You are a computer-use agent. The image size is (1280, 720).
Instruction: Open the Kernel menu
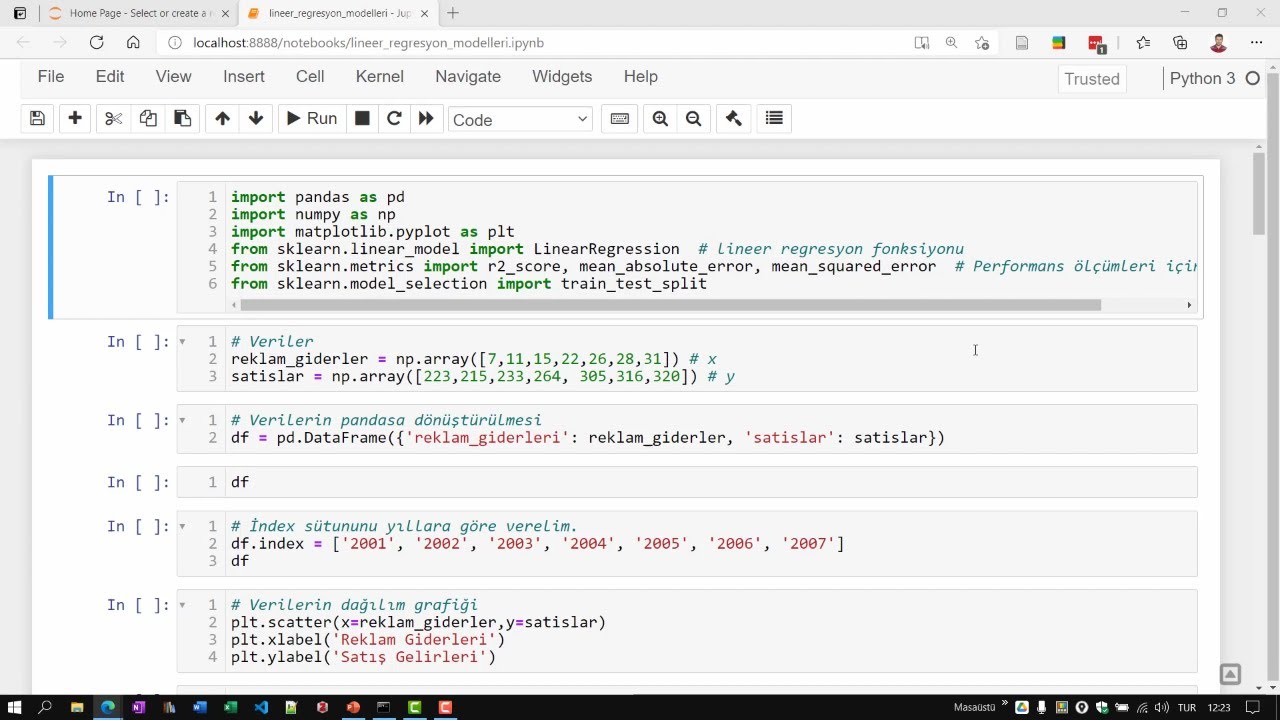(x=380, y=76)
